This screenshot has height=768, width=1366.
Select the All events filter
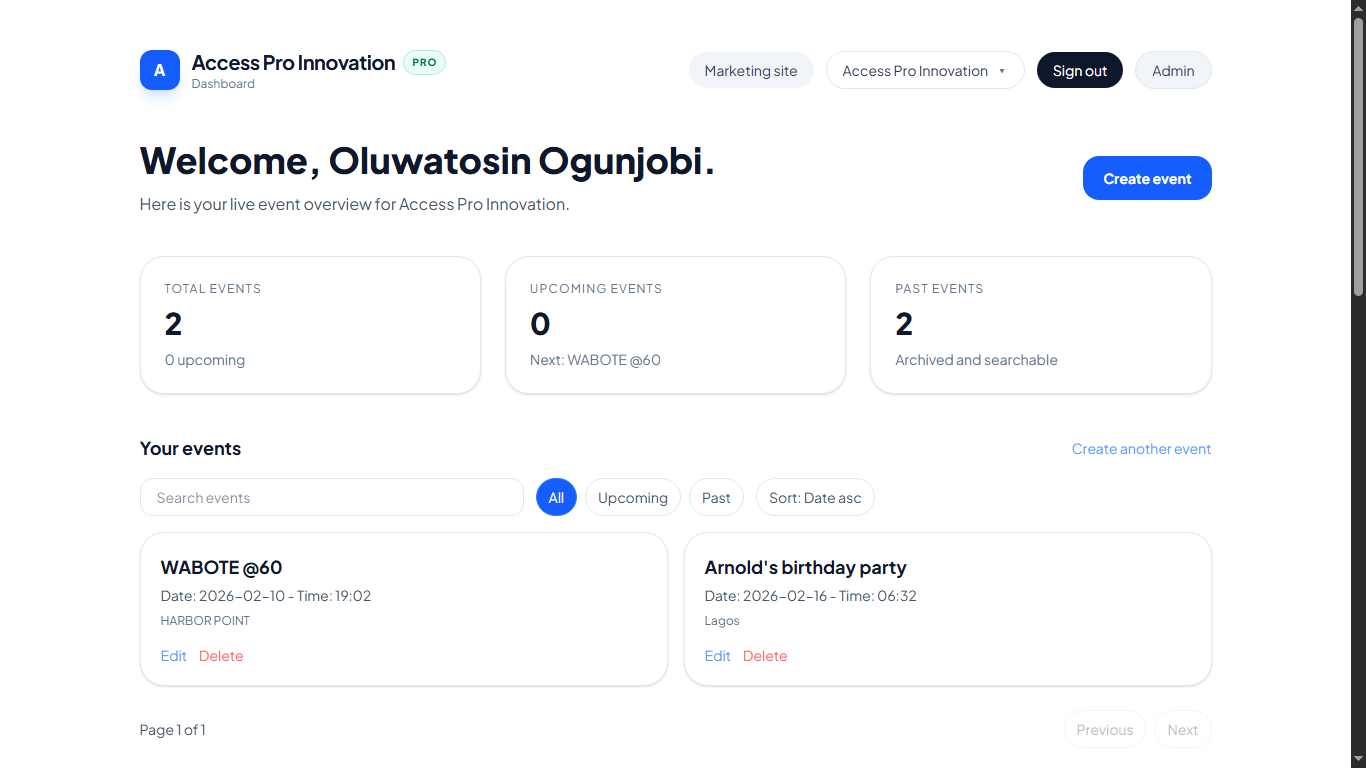[x=556, y=498]
